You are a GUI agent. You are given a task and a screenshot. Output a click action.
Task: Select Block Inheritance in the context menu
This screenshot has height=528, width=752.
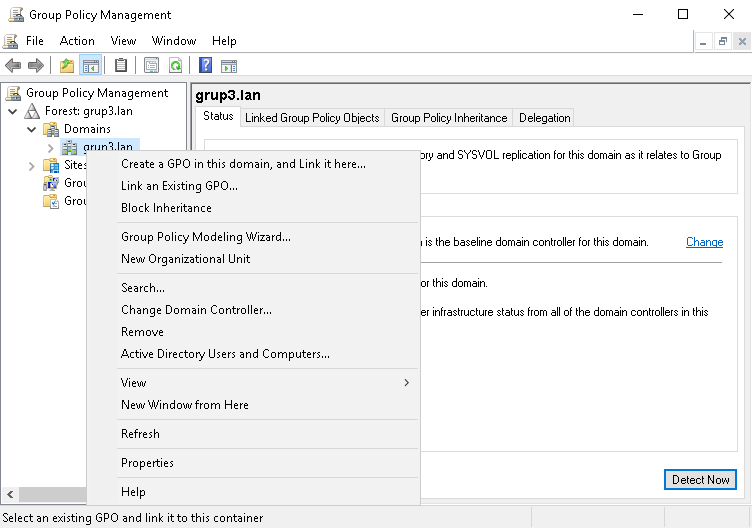pyautogui.click(x=166, y=208)
